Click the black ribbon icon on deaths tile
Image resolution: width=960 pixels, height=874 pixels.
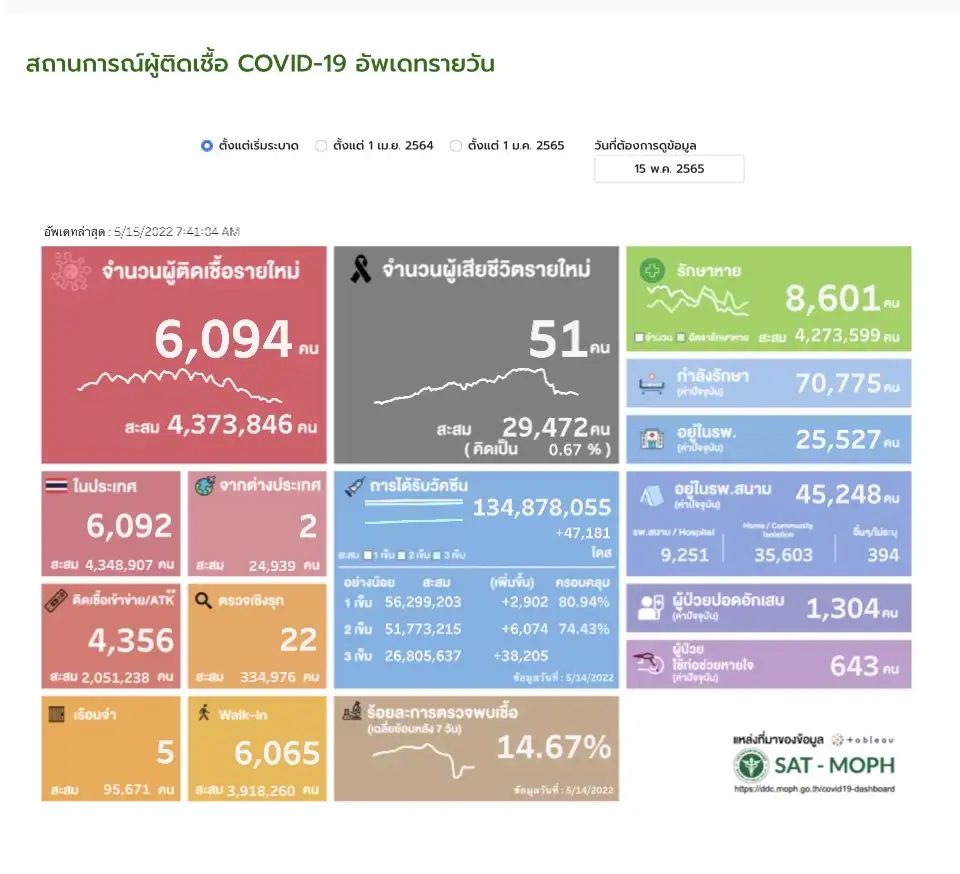360,270
